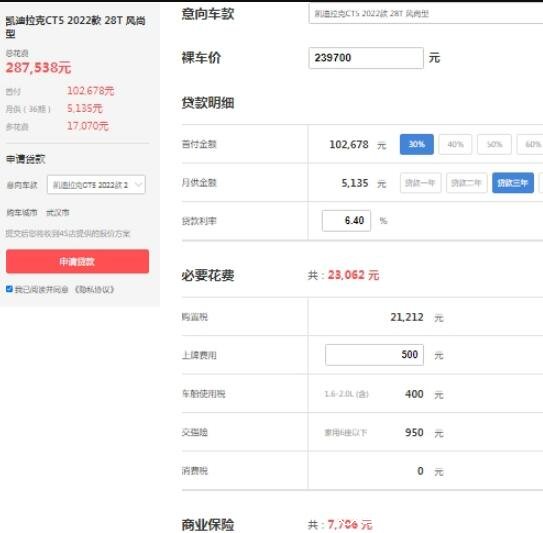Image resolution: width=543 pixels, height=533 pixels.
Task: Click the 上牌费用 input field showing 500
Action: [374, 355]
